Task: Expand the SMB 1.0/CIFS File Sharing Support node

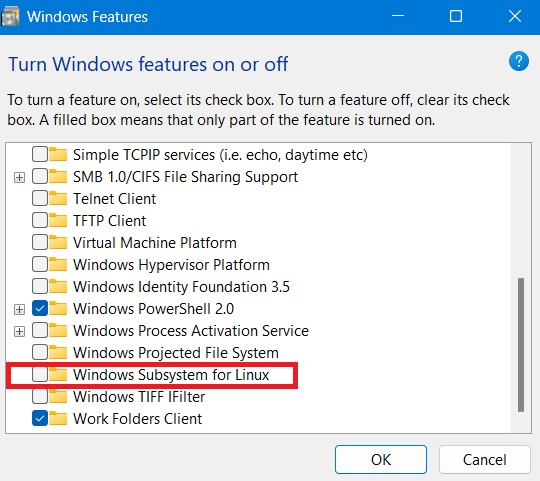Action: tap(19, 178)
